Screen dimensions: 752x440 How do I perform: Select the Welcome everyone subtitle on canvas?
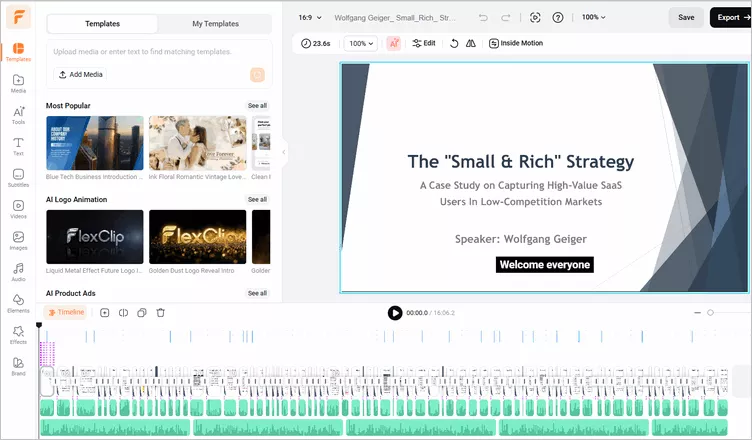coord(545,265)
